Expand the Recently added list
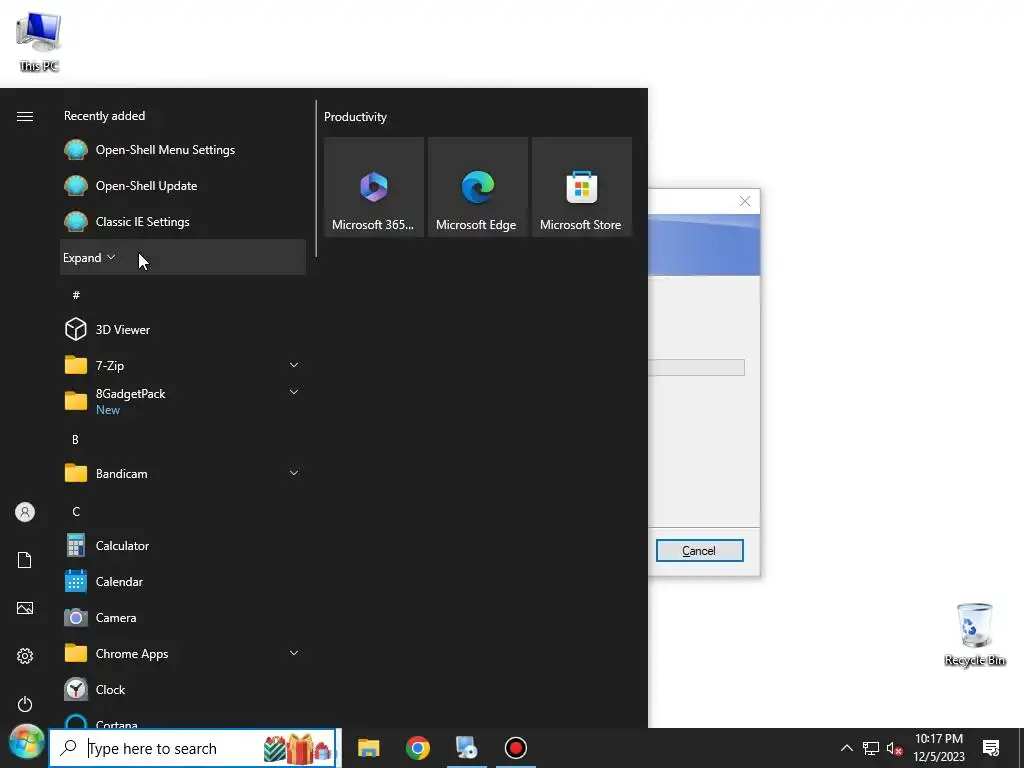Screen dimensions: 1024x768 pos(183,257)
